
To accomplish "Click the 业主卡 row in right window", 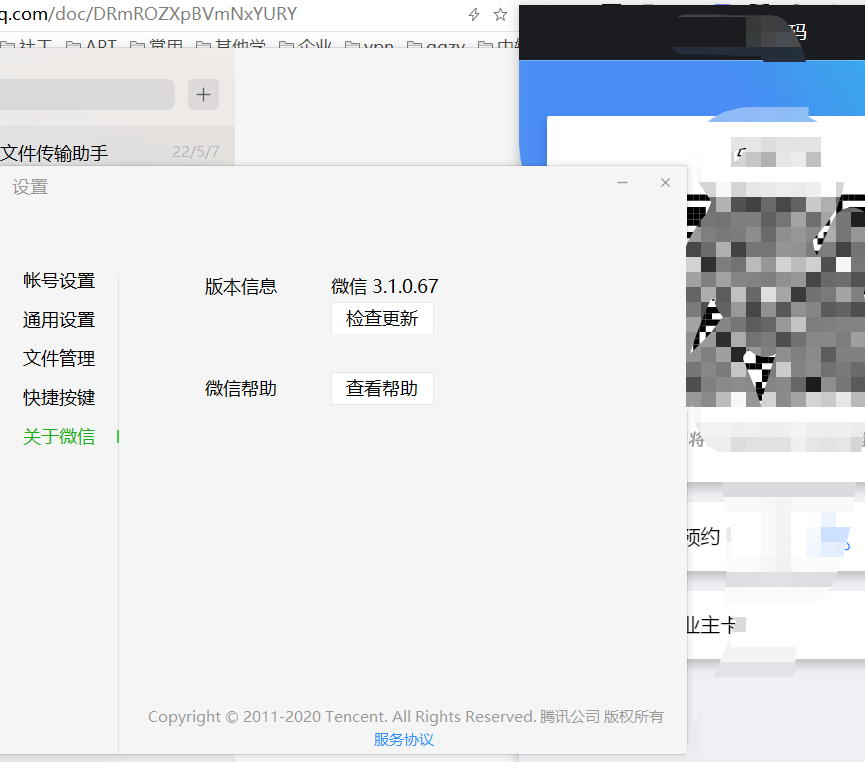I will pos(776,625).
